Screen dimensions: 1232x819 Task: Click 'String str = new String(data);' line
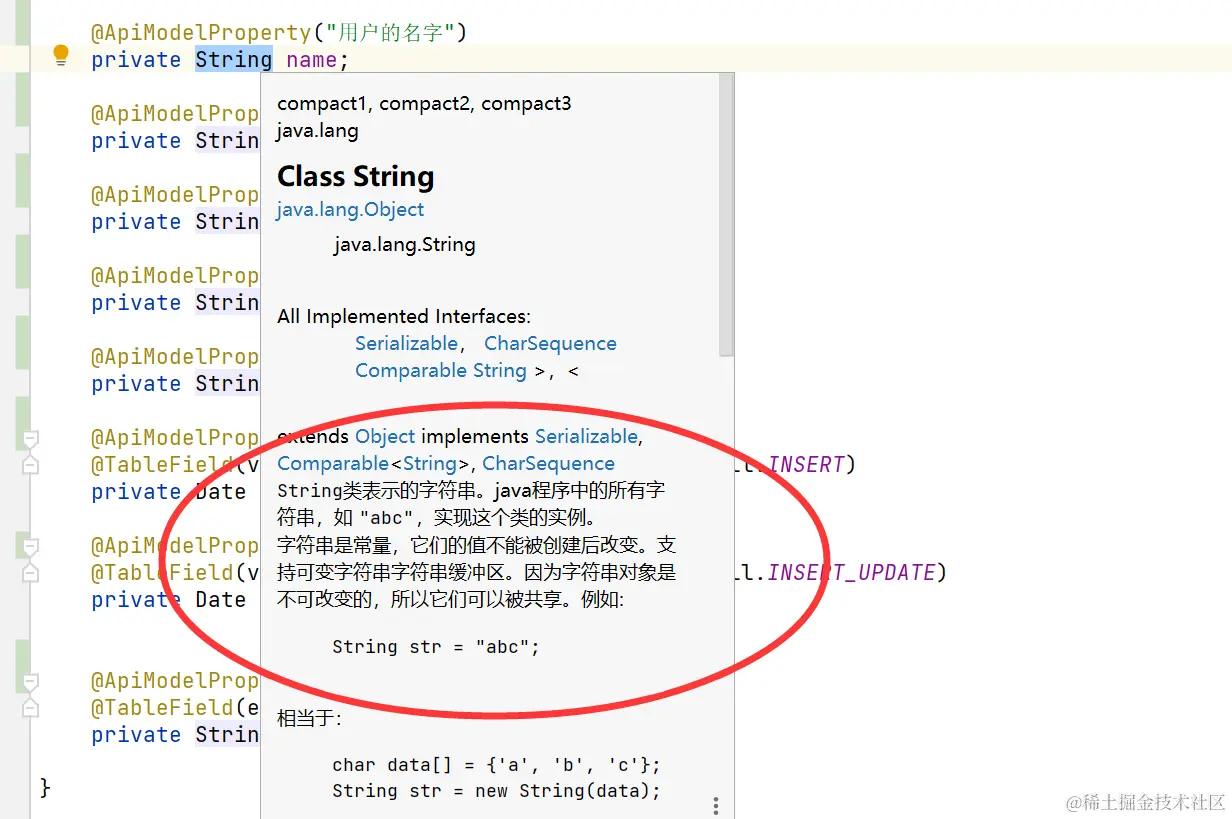coord(497,790)
